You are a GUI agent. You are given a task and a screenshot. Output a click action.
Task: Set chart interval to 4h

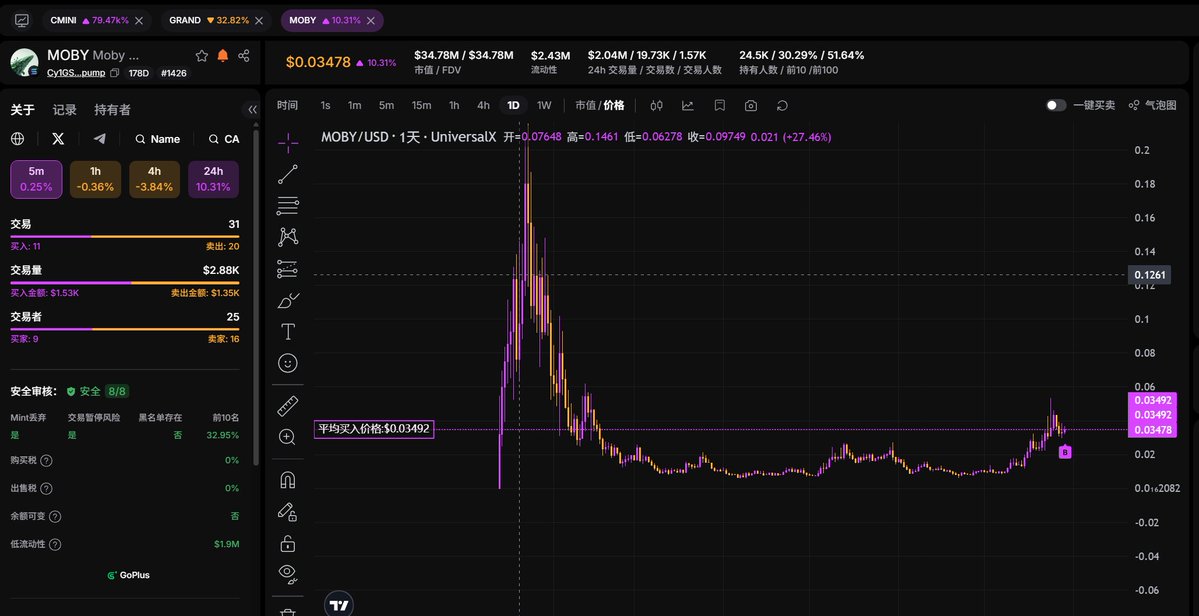[483, 105]
